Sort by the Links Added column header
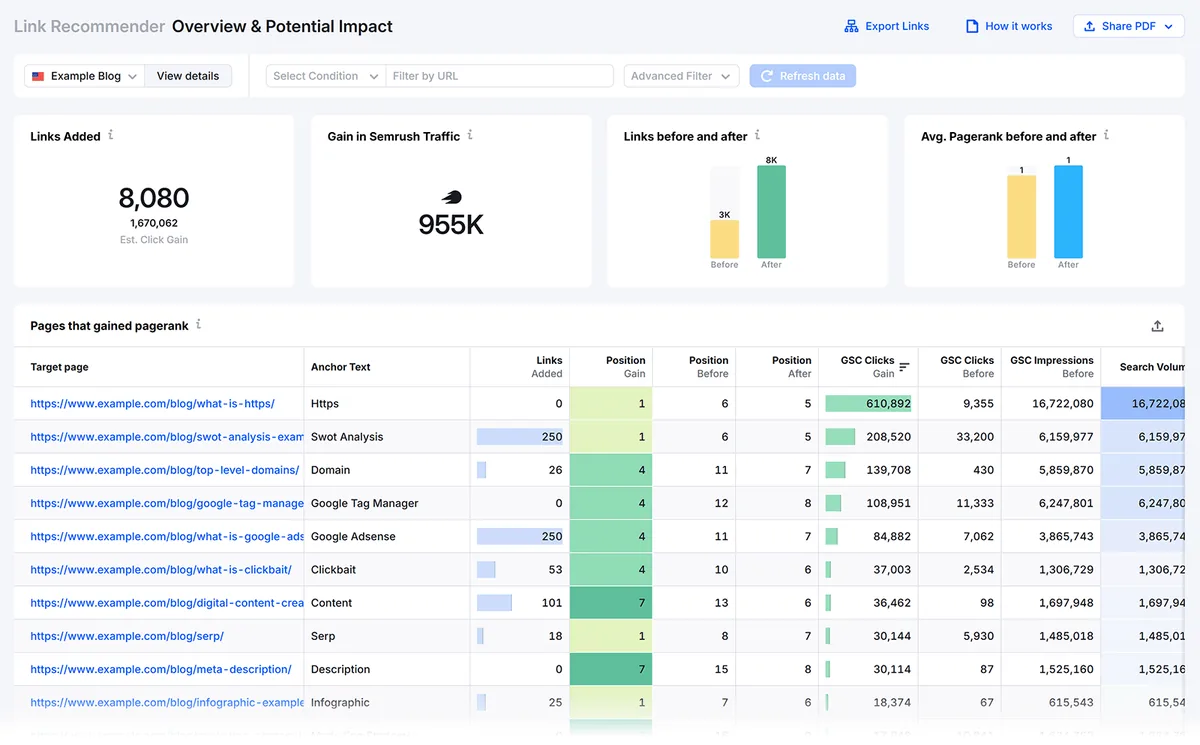1200x745 pixels. pos(547,367)
